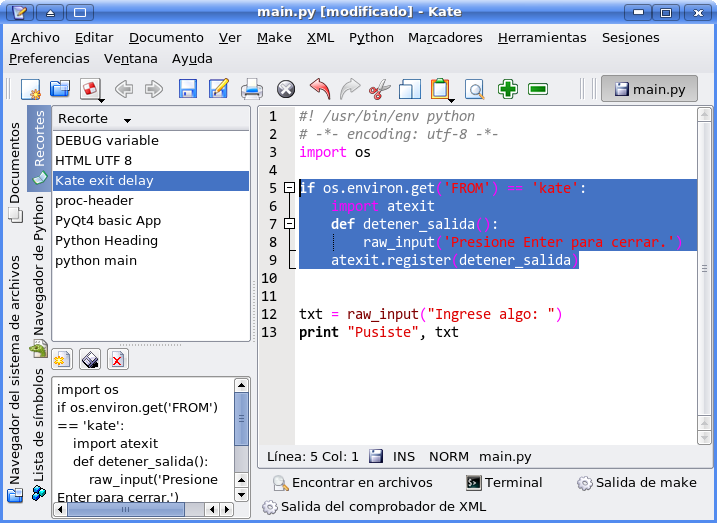Click the gray circular stop icon
The height and width of the screenshot is (523, 717).
tap(286, 89)
